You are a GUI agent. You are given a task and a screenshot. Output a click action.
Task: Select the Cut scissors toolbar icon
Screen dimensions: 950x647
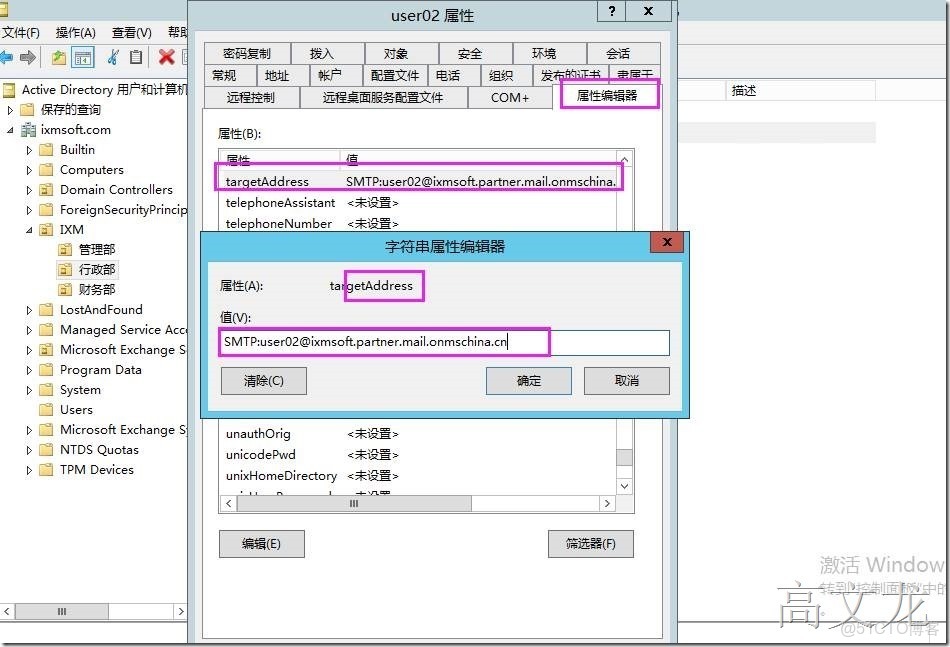[x=110, y=57]
